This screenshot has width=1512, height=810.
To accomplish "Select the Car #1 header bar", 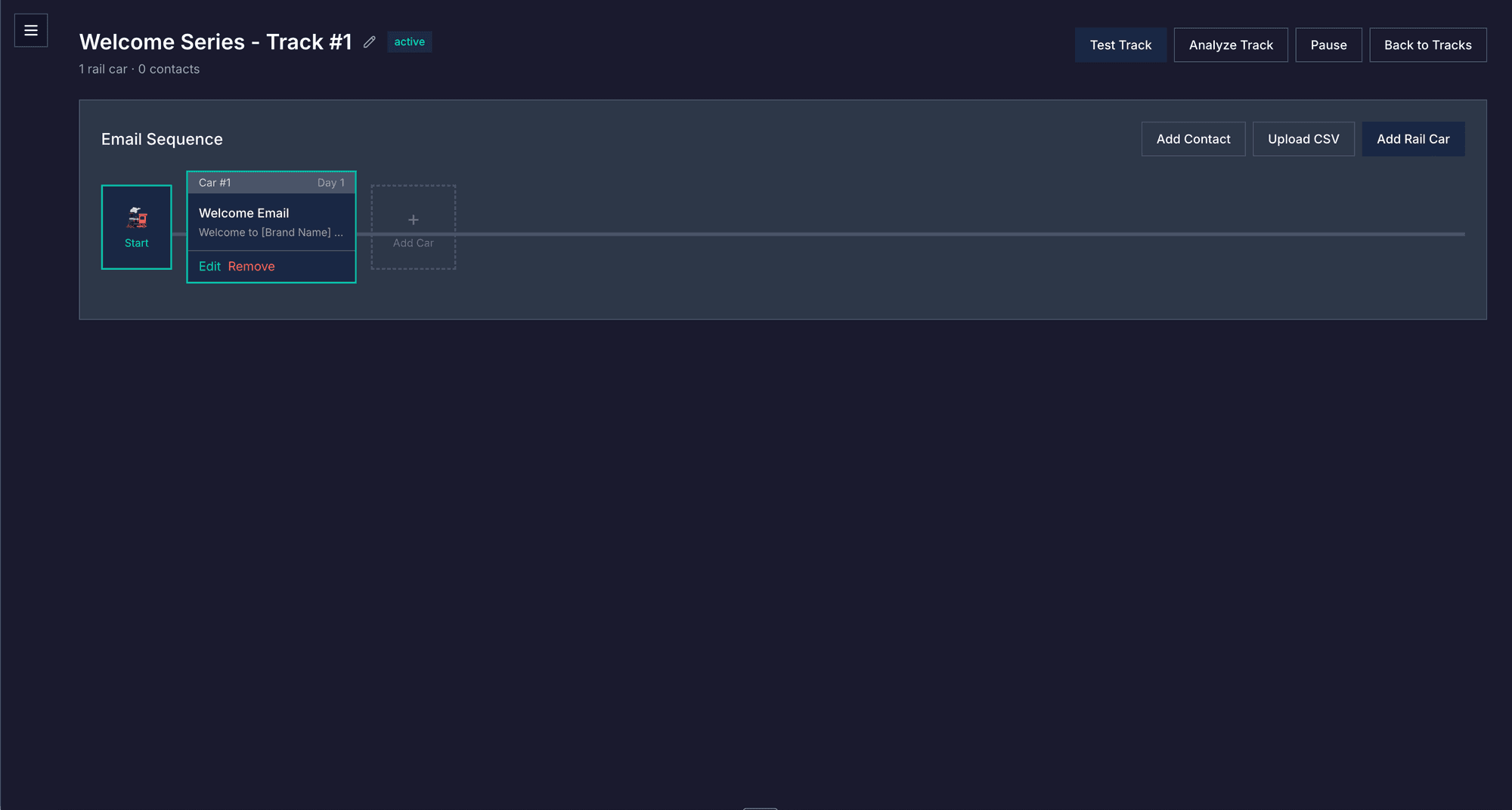I will 271,182.
